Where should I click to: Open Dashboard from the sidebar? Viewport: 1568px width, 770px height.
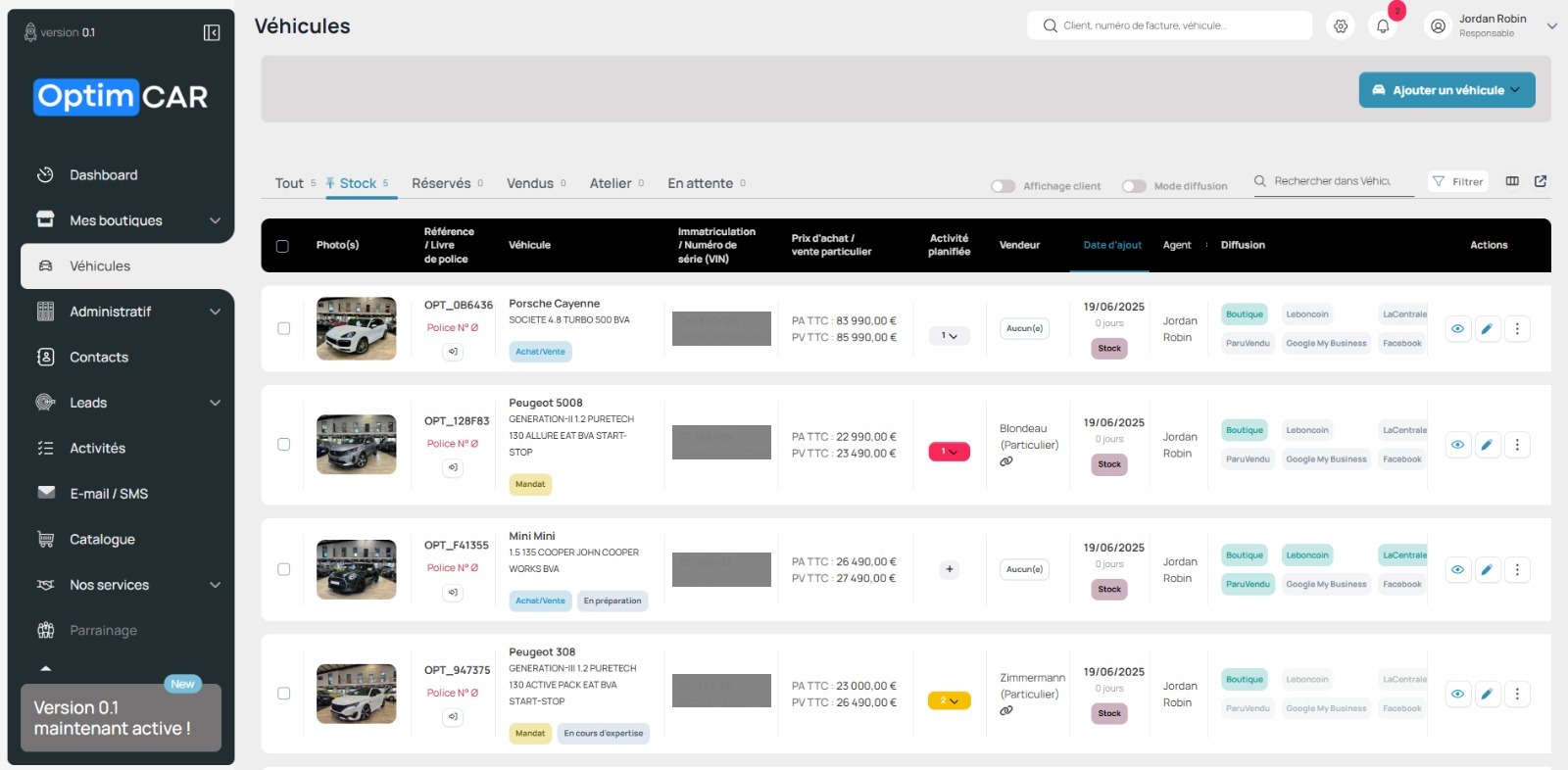pyautogui.click(x=103, y=175)
